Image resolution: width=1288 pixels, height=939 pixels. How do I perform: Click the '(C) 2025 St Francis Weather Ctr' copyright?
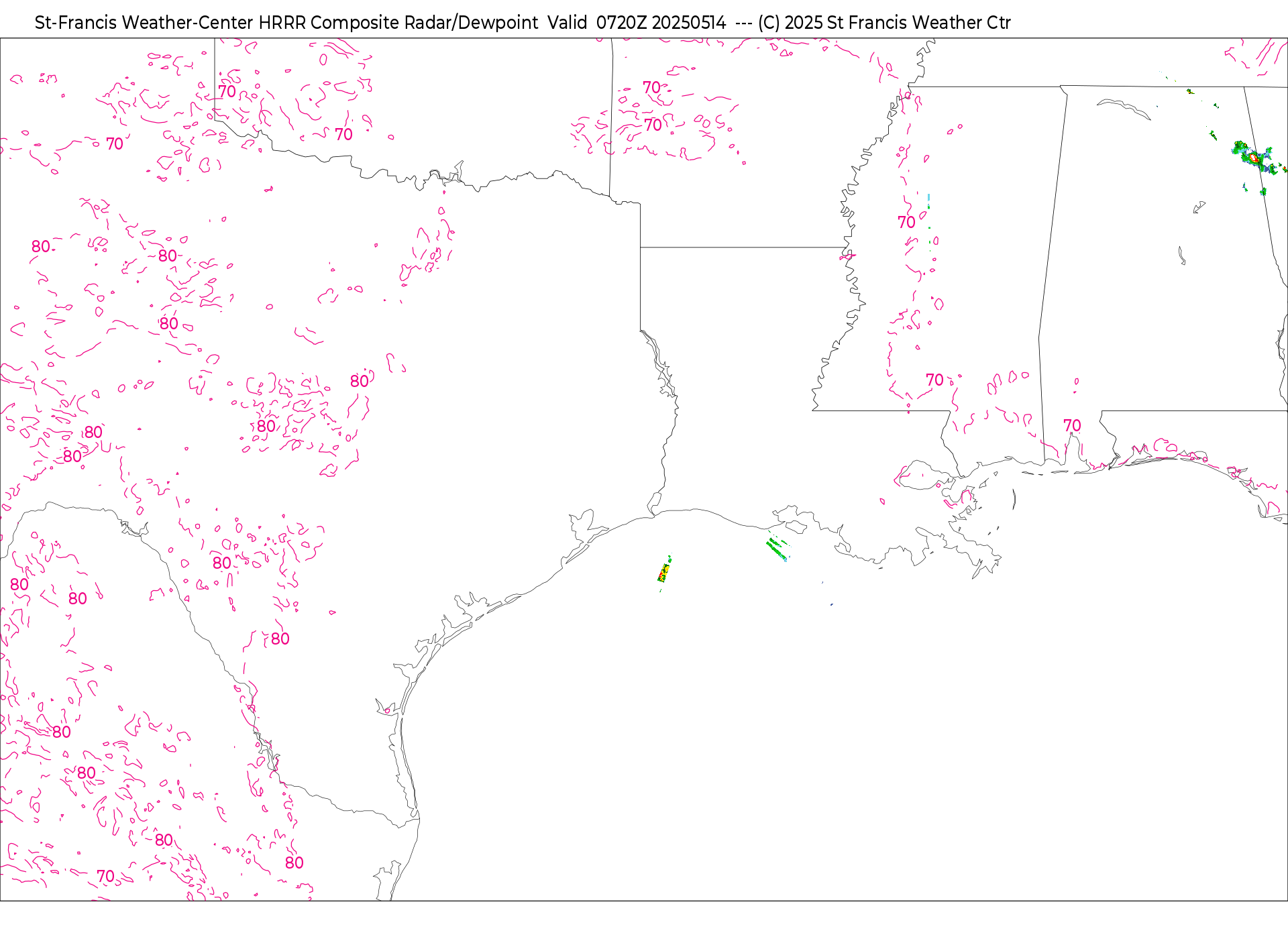884,23
